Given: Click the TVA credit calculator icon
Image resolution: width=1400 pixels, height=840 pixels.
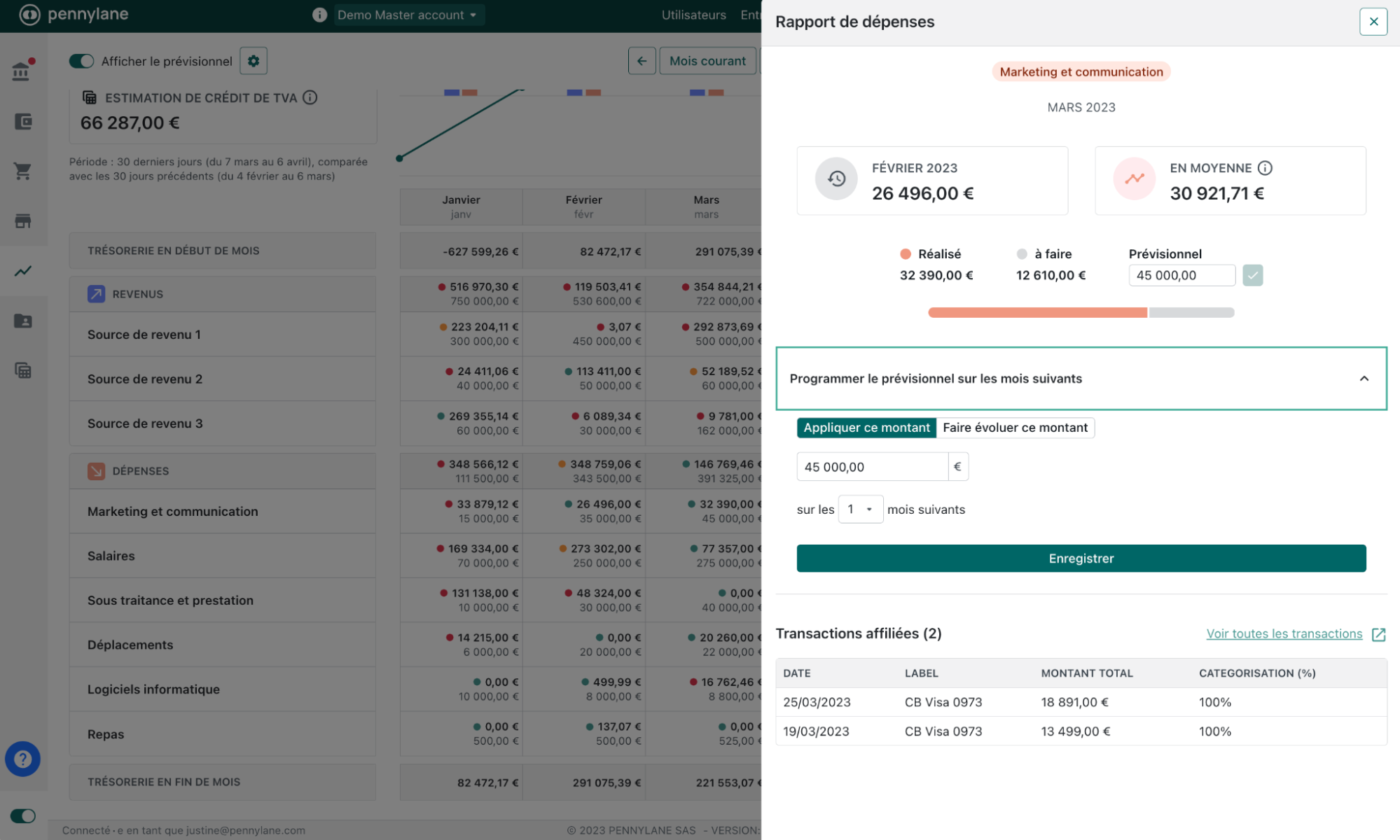Looking at the screenshot, I should 90,97.
